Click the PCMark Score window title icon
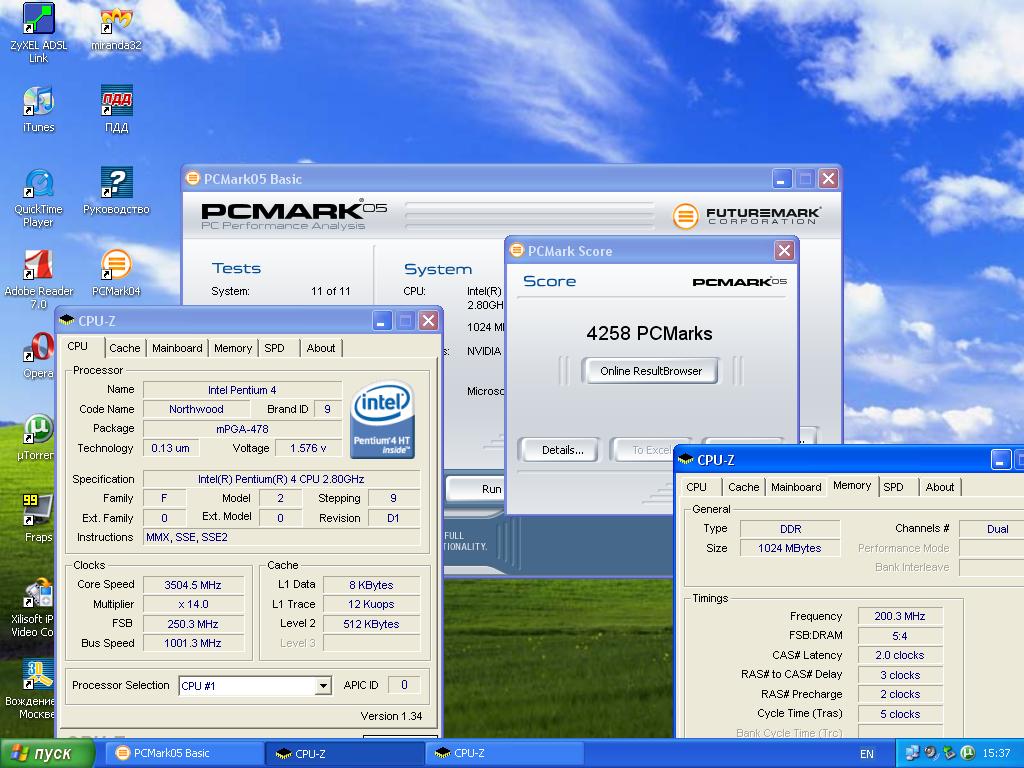This screenshot has height=768, width=1024. click(x=517, y=250)
